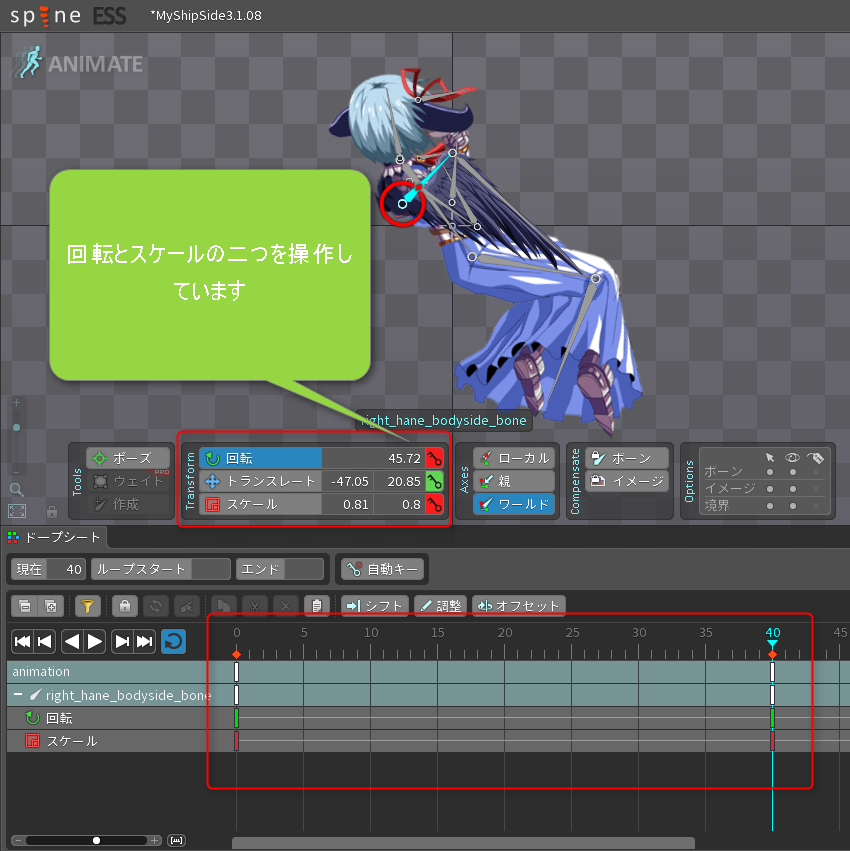This screenshot has height=851, width=850.
Task: Activate the 回転 rotate transform tool
Action: coord(261,458)
